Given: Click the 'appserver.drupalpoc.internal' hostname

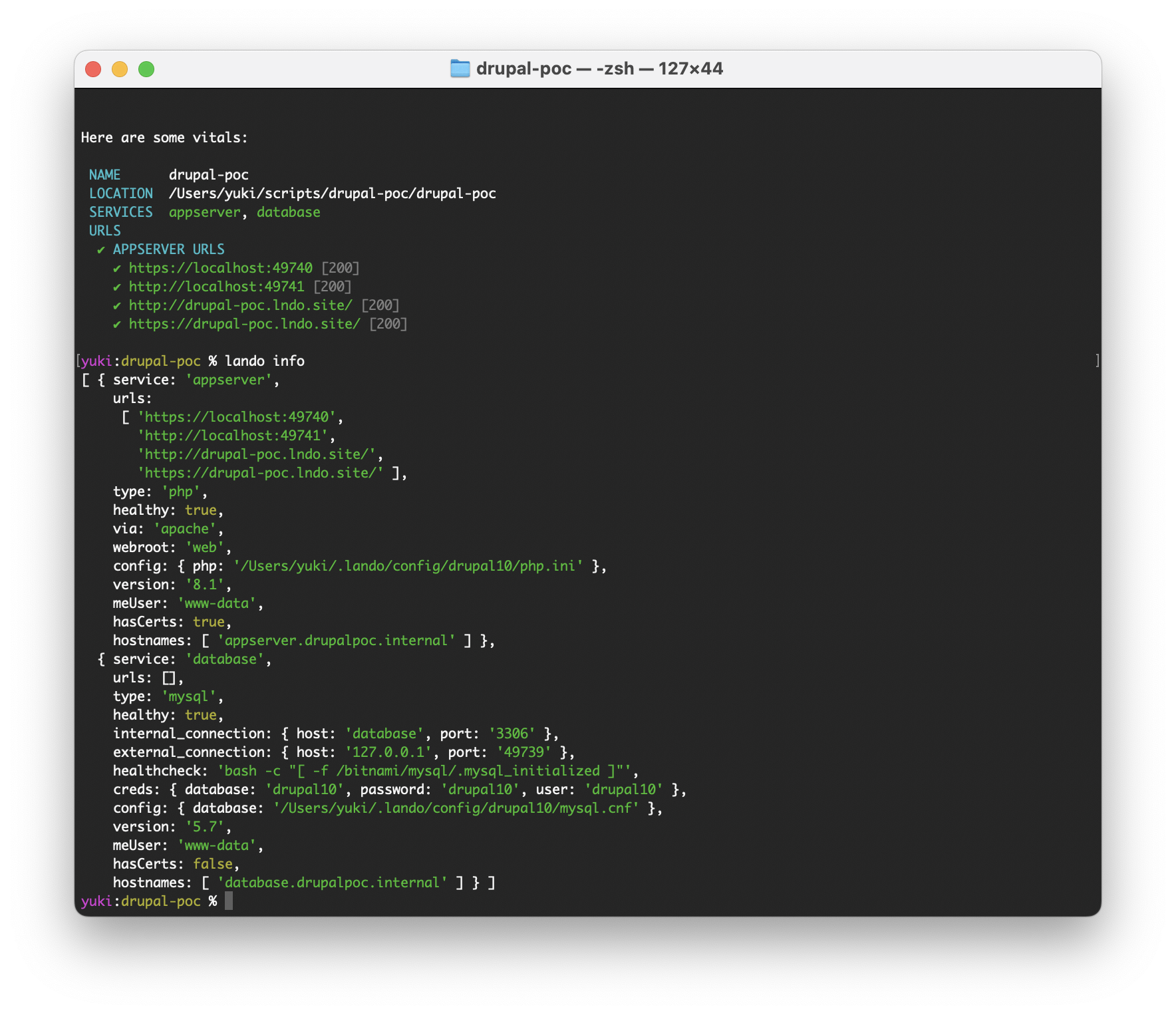Looking at the screenshot, I should (x=337, y=641).
